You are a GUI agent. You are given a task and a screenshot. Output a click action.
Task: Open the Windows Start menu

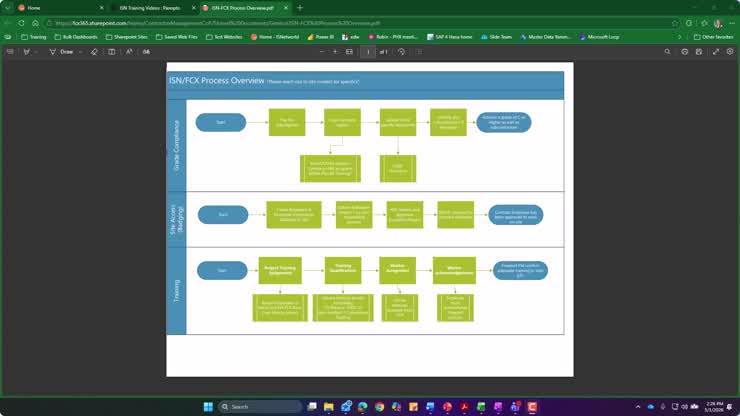pyautogui.click(x=208, y=407)
